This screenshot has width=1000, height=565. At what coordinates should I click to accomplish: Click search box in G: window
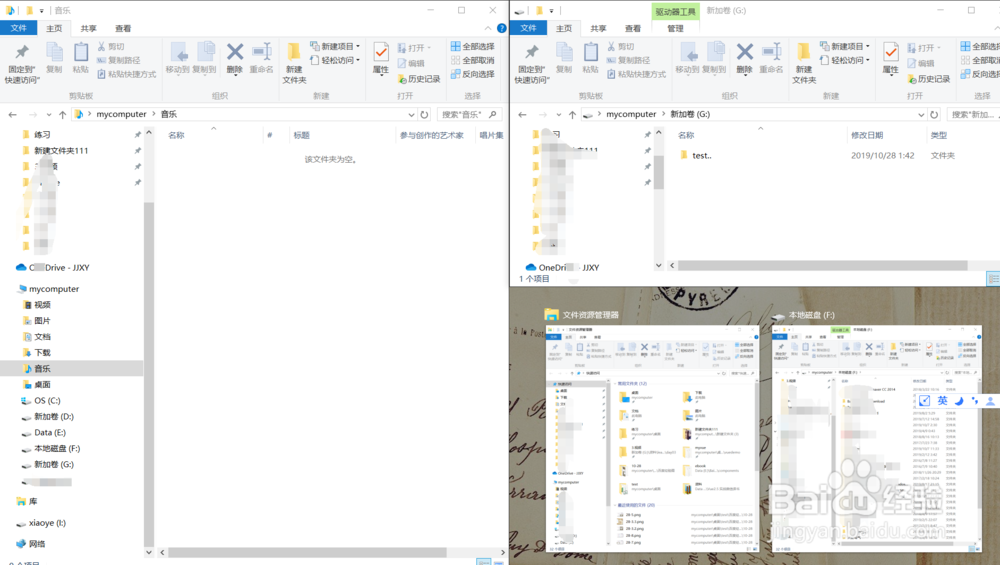(x=973, y=115)
